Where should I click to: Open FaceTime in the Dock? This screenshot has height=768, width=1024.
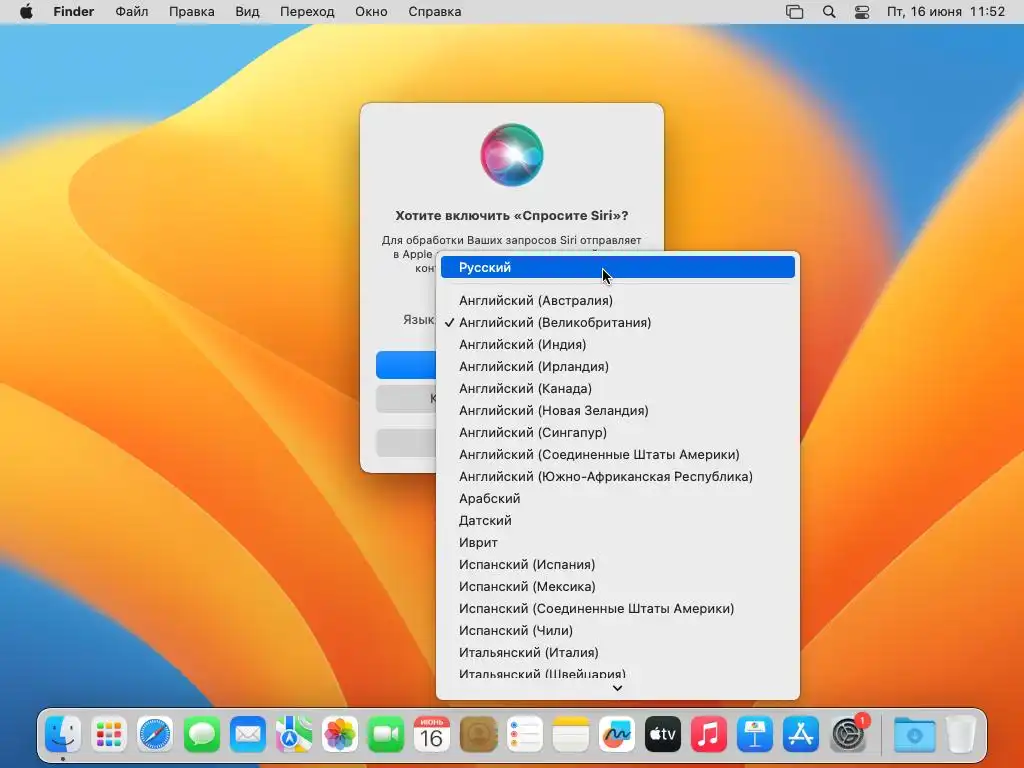386,735
